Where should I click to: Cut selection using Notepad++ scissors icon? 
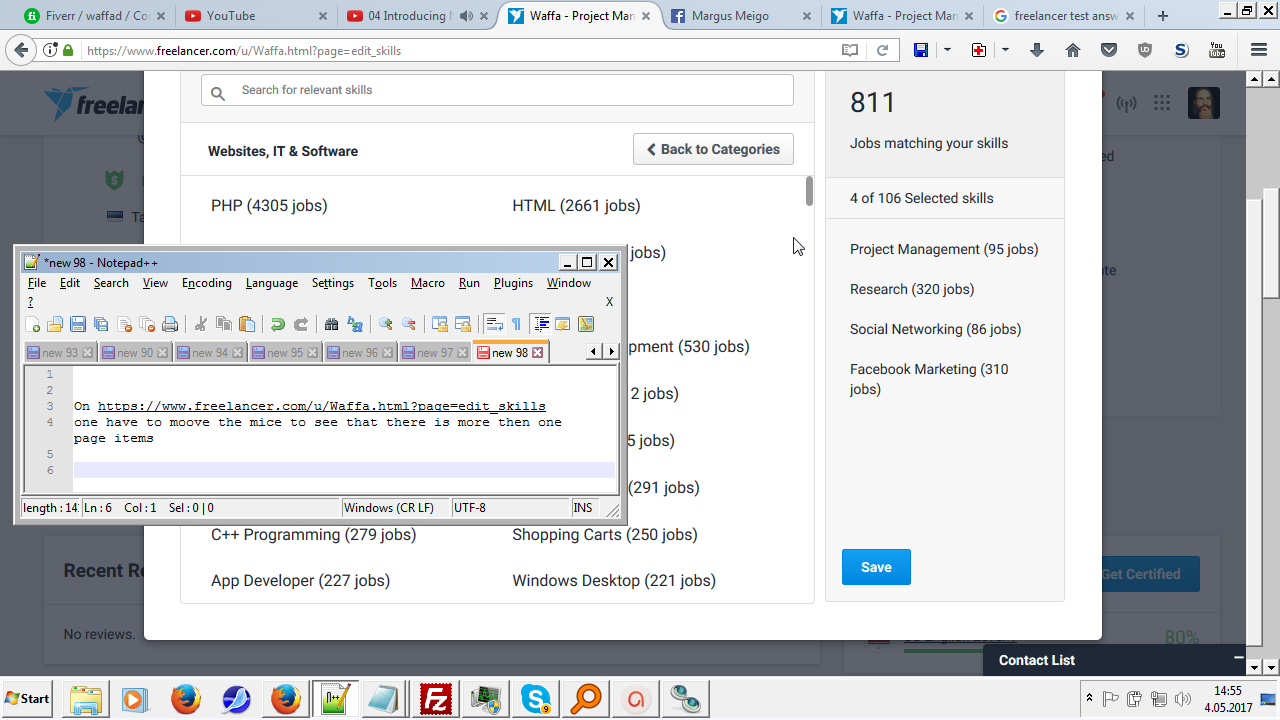tap(200, 324)
